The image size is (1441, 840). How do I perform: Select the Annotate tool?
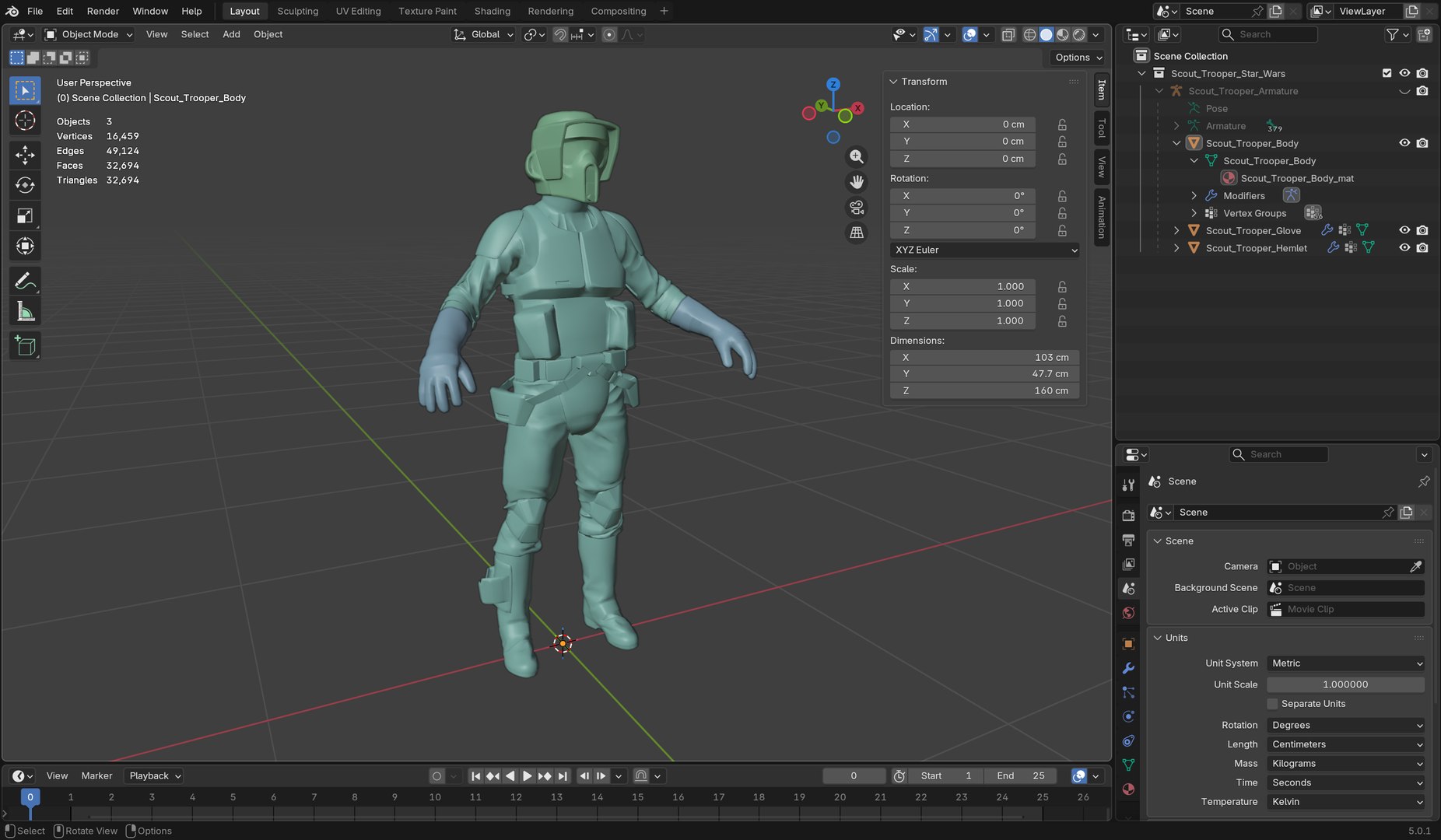click(25, 281)
